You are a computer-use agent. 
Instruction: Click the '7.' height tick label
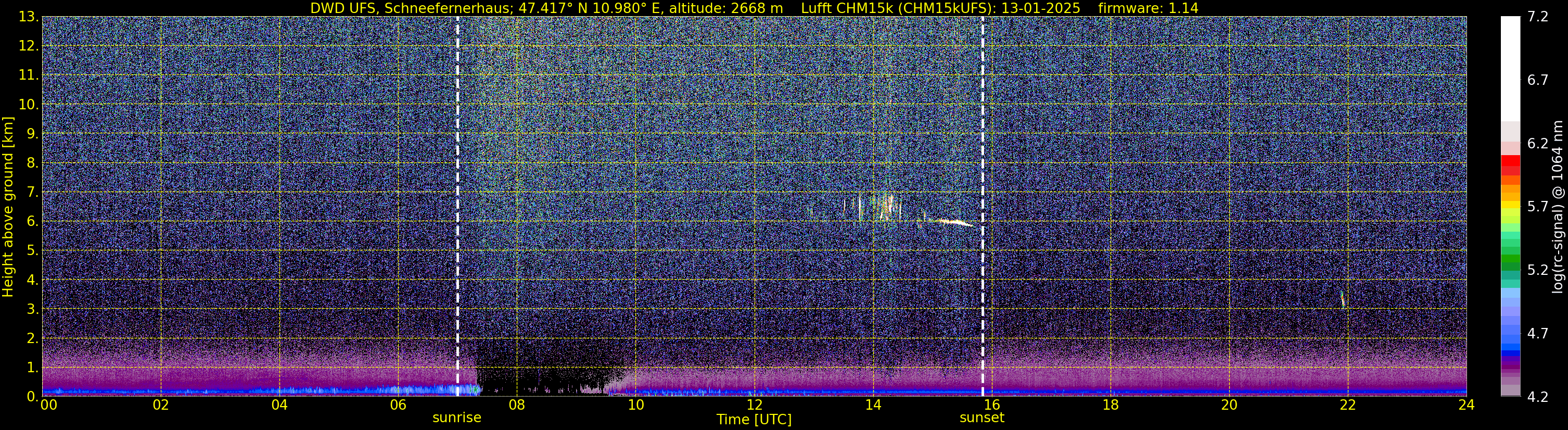pyautogui.click(x=32, y=193)
